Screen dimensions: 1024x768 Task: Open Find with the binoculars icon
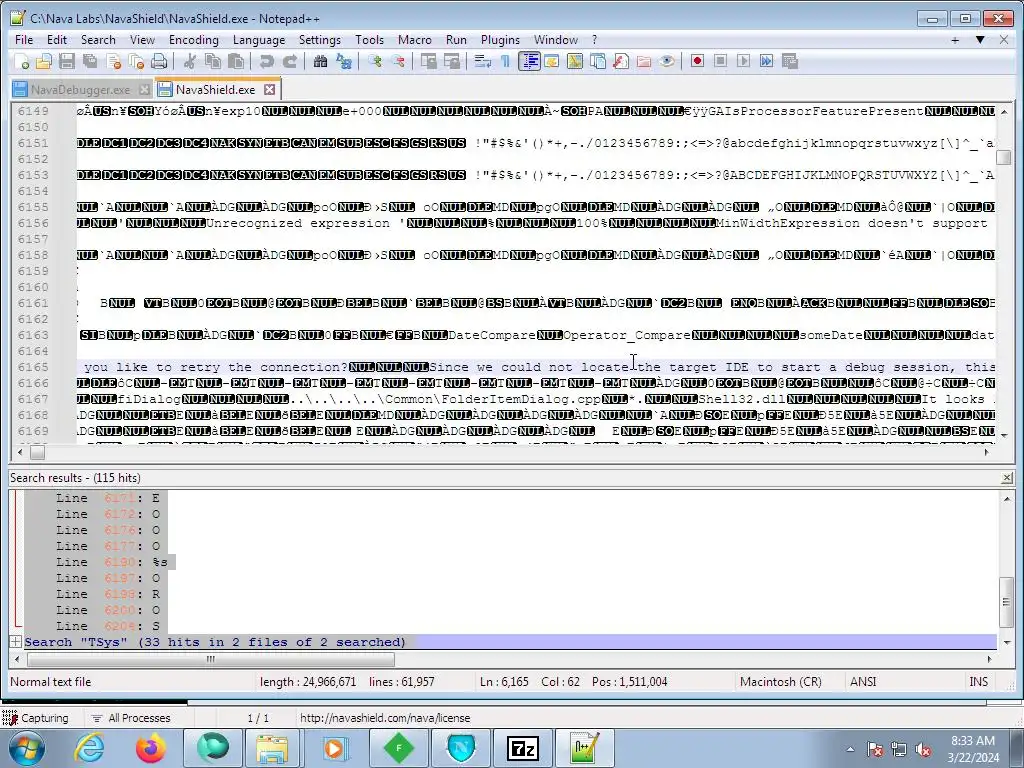point(321,61)
